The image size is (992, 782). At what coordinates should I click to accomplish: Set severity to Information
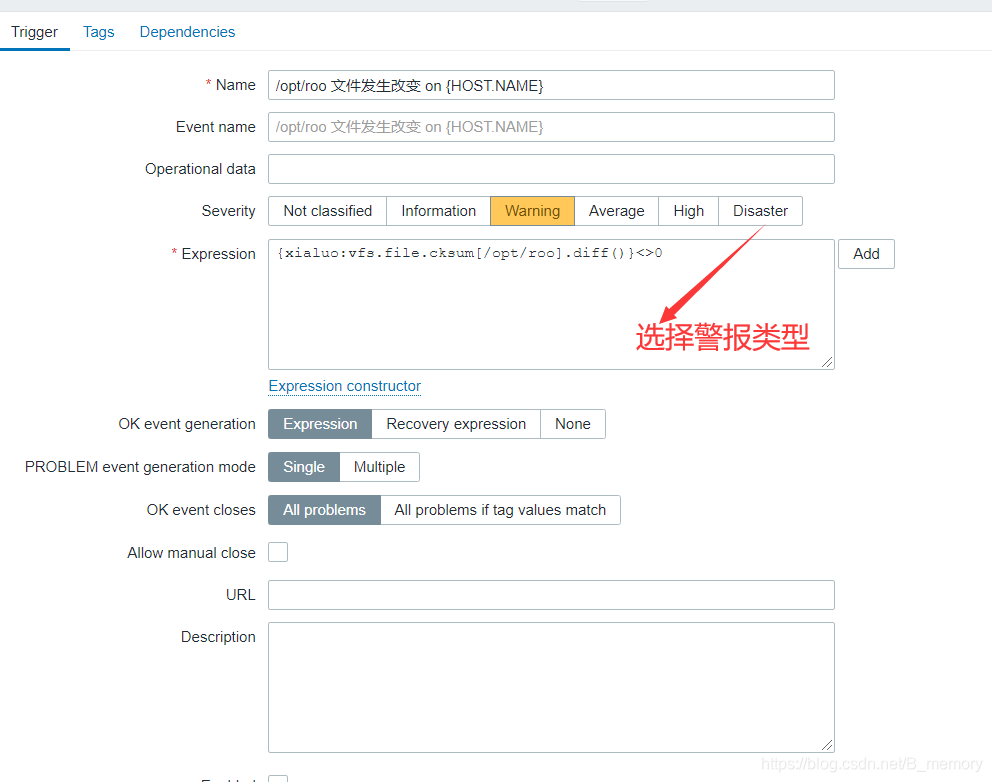coord(438,211)
